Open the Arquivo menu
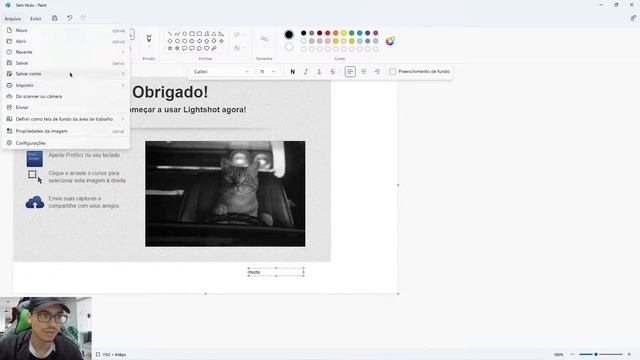The width and height of the screenshot is (640, 360). coord(13,18)
